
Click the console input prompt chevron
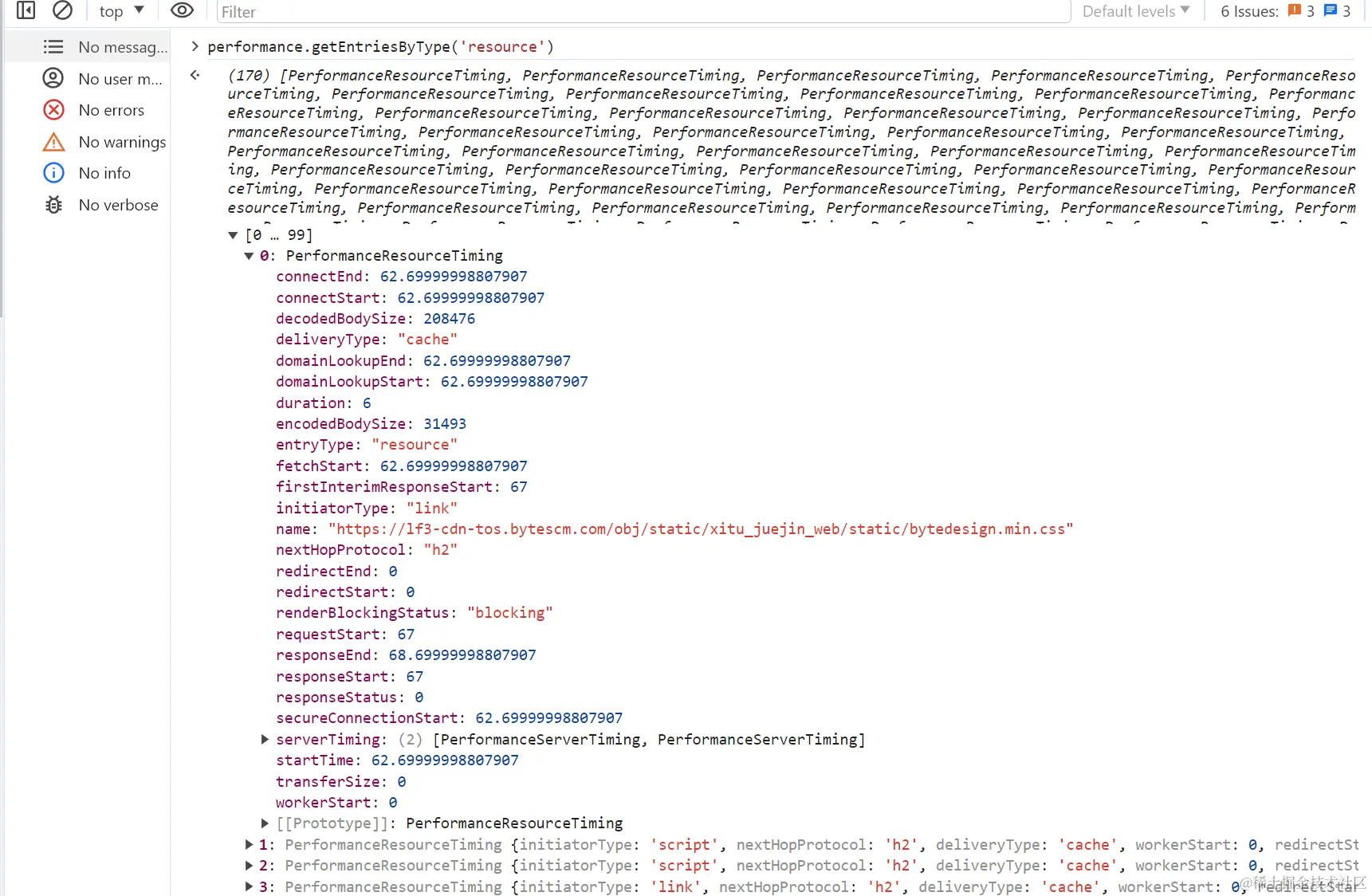tap(195, 46)
